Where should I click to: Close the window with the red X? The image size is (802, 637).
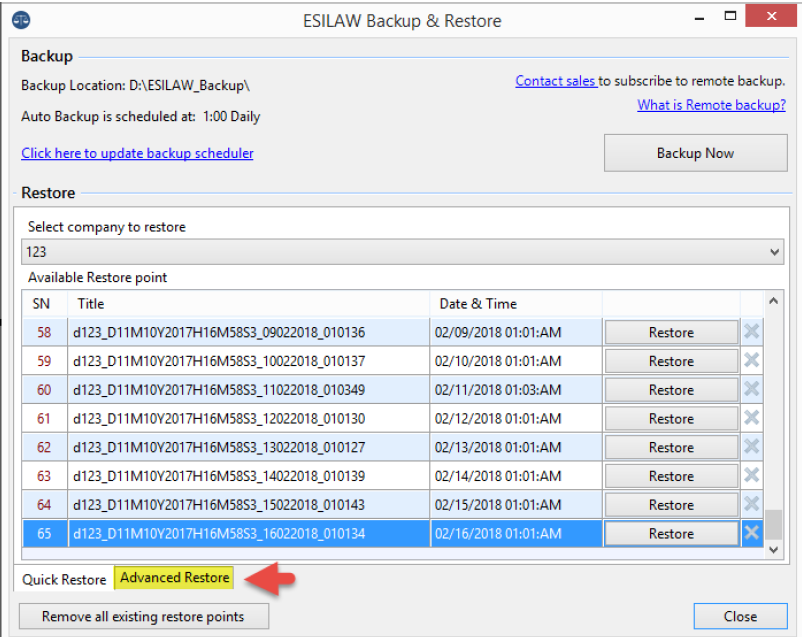[x=772, y=16]
